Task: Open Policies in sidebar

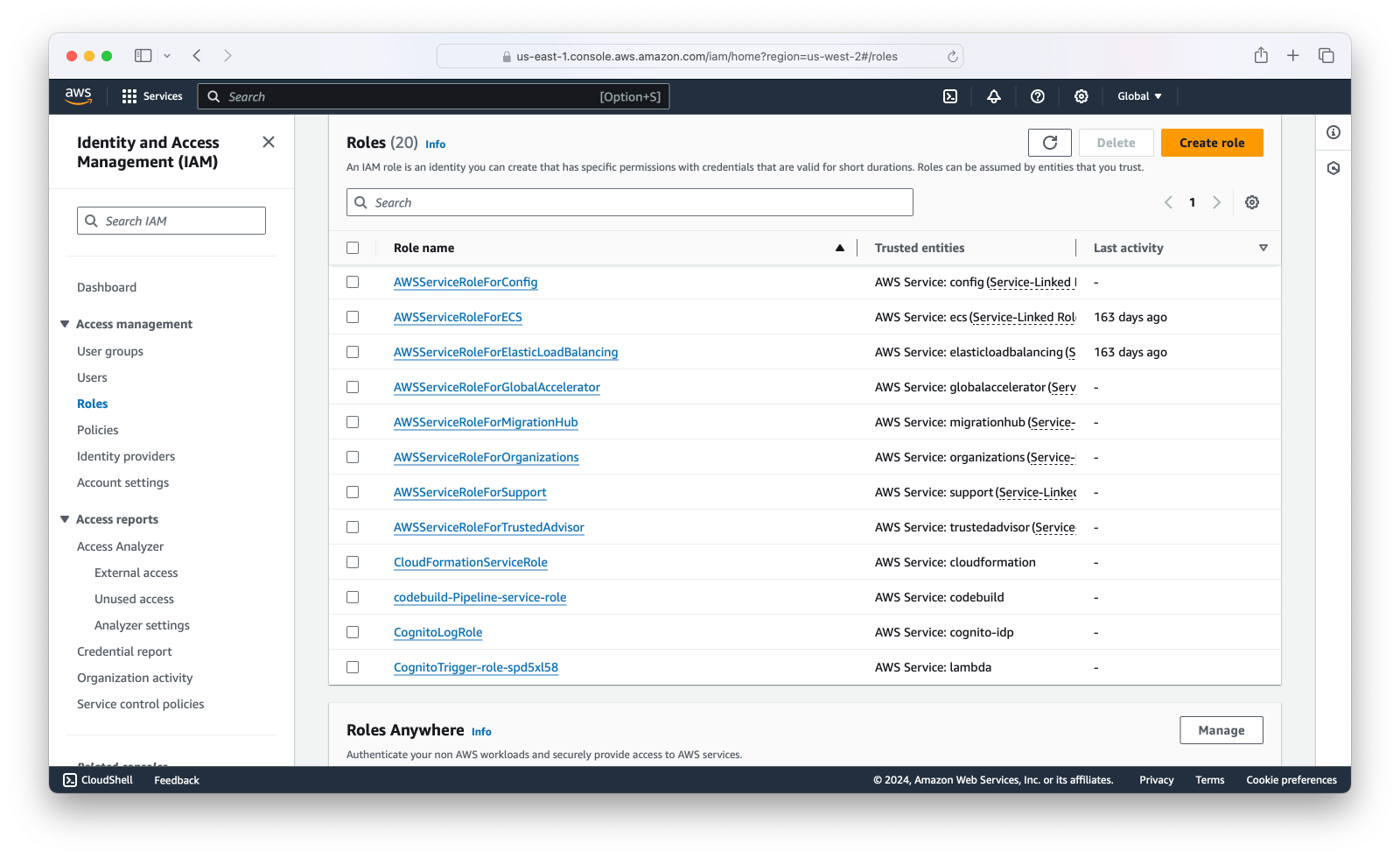Action: 97,430
